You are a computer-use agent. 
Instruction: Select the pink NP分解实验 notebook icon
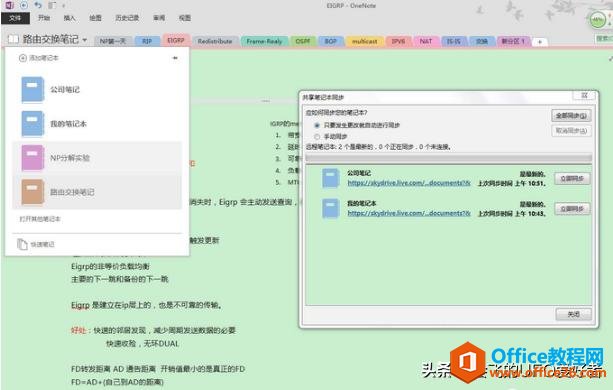(x=32, y=157)
